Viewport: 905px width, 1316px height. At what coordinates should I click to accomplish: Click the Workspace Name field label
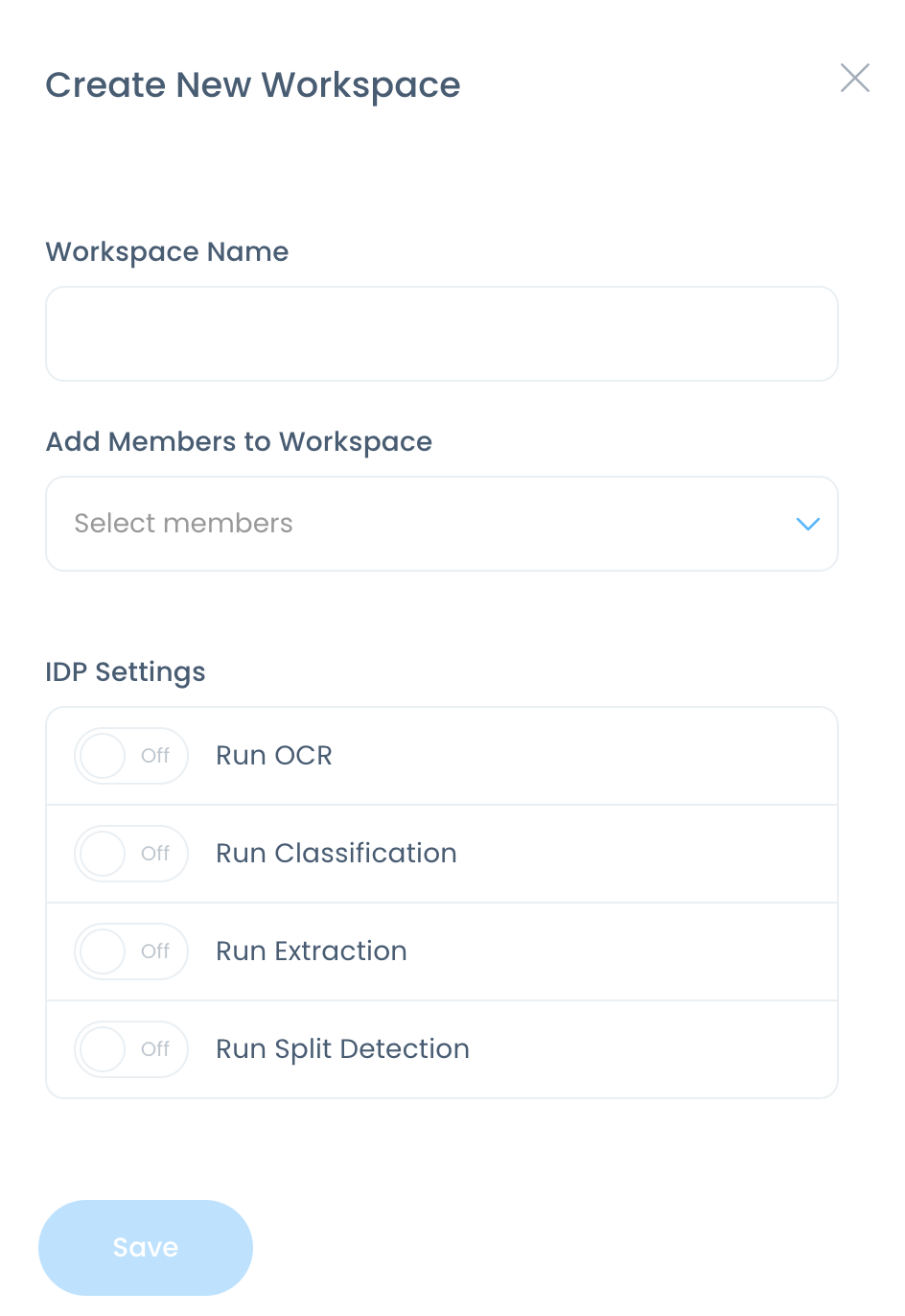(167, 252)
